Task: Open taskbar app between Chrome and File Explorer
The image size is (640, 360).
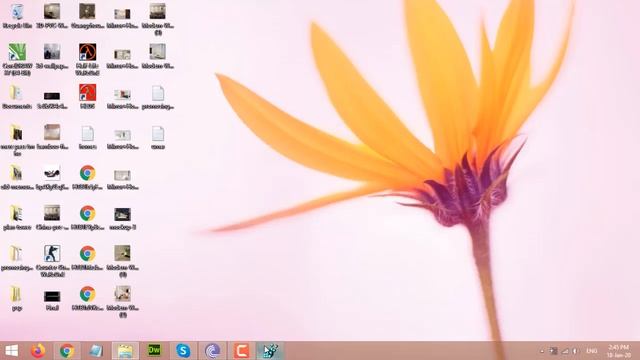Action: point(96,351)
